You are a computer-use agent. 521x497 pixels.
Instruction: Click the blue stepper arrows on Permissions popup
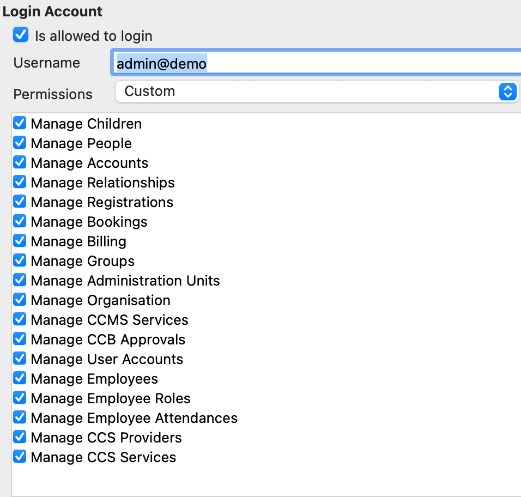pos(508,91)
